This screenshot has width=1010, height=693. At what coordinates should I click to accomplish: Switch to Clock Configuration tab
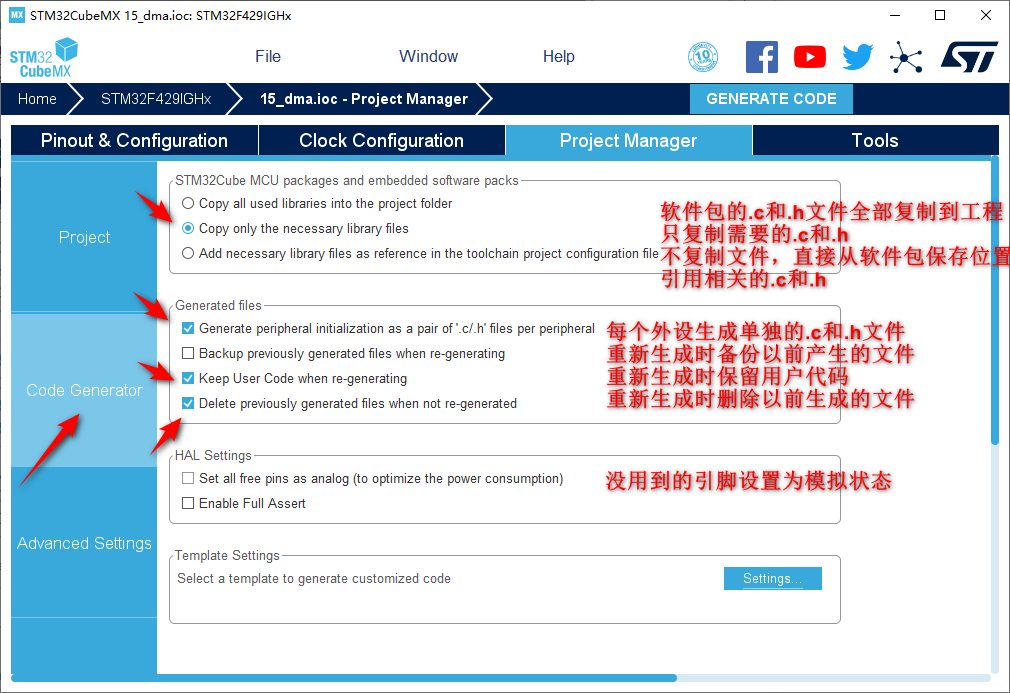point(381,141)
